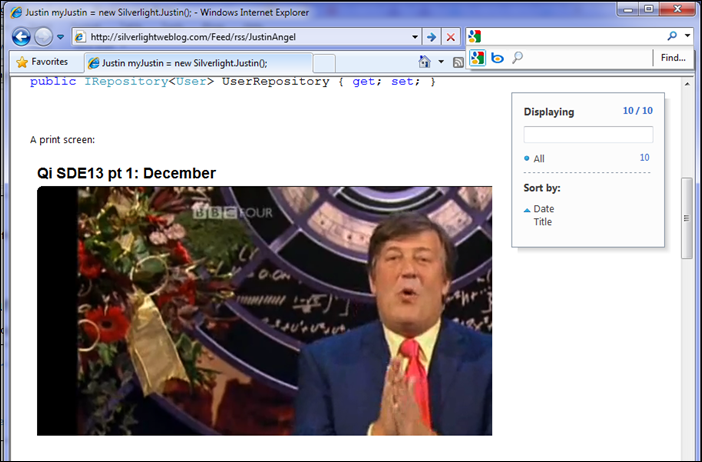The image size is (702, 462).
Task: Maximize the Internet Explorer window
Action: tap(649, 9)
